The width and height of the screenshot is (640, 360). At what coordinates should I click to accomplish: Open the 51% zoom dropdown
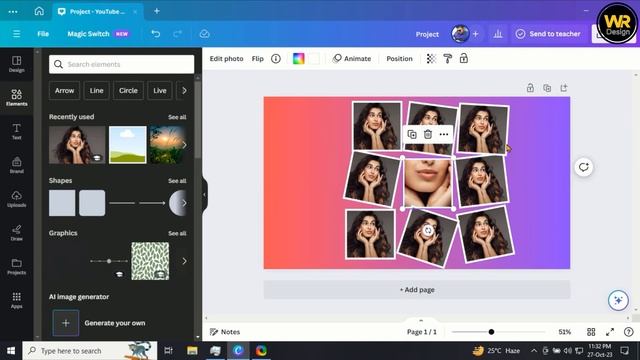[x=564, y=332]
